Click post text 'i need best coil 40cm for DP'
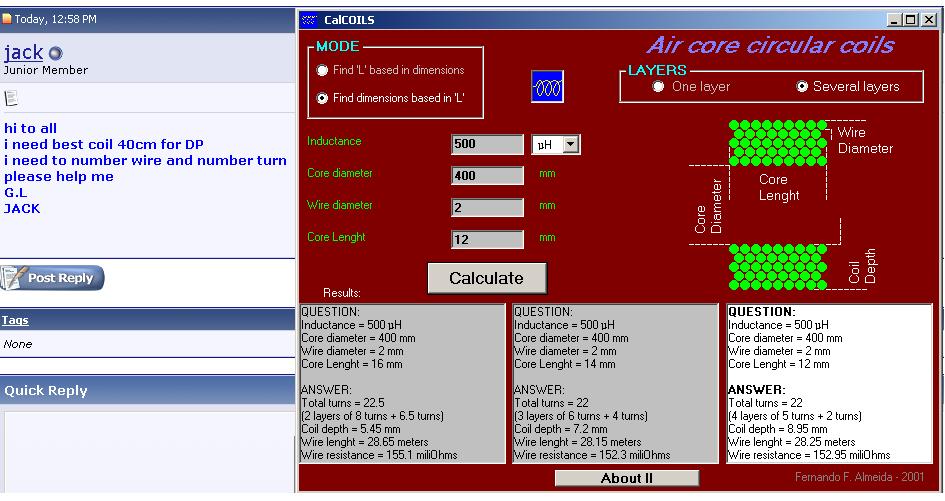The width and height of the screenshot is (945, 501). coord(104,145)
